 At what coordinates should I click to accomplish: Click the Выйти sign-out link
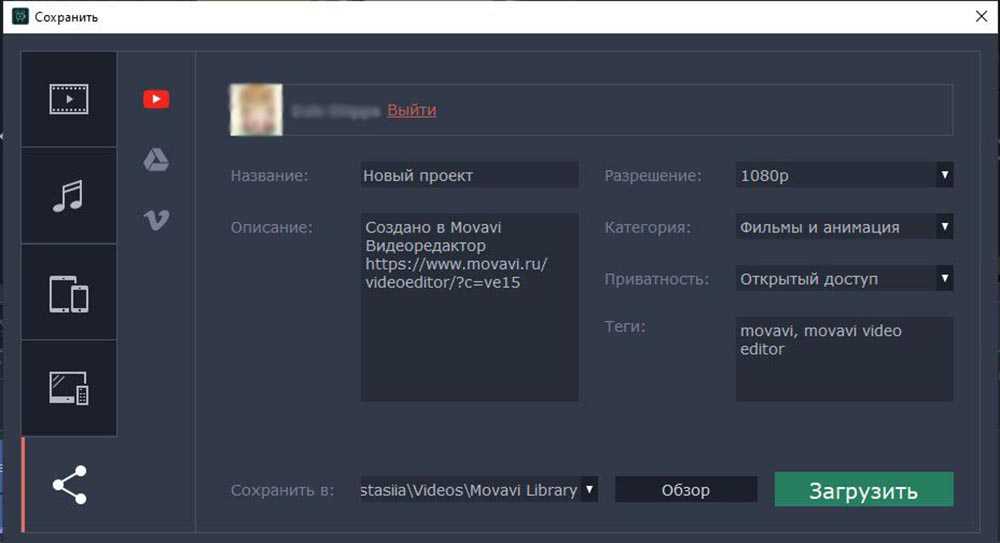click(411, 110)
